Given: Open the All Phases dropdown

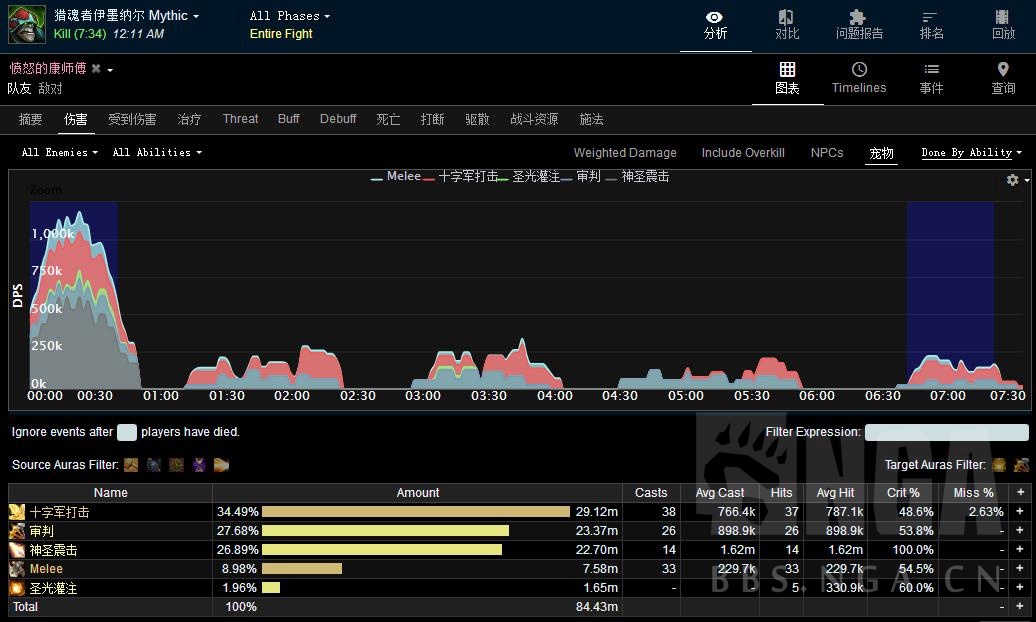Looking at the screenshot, I should 289,16.
